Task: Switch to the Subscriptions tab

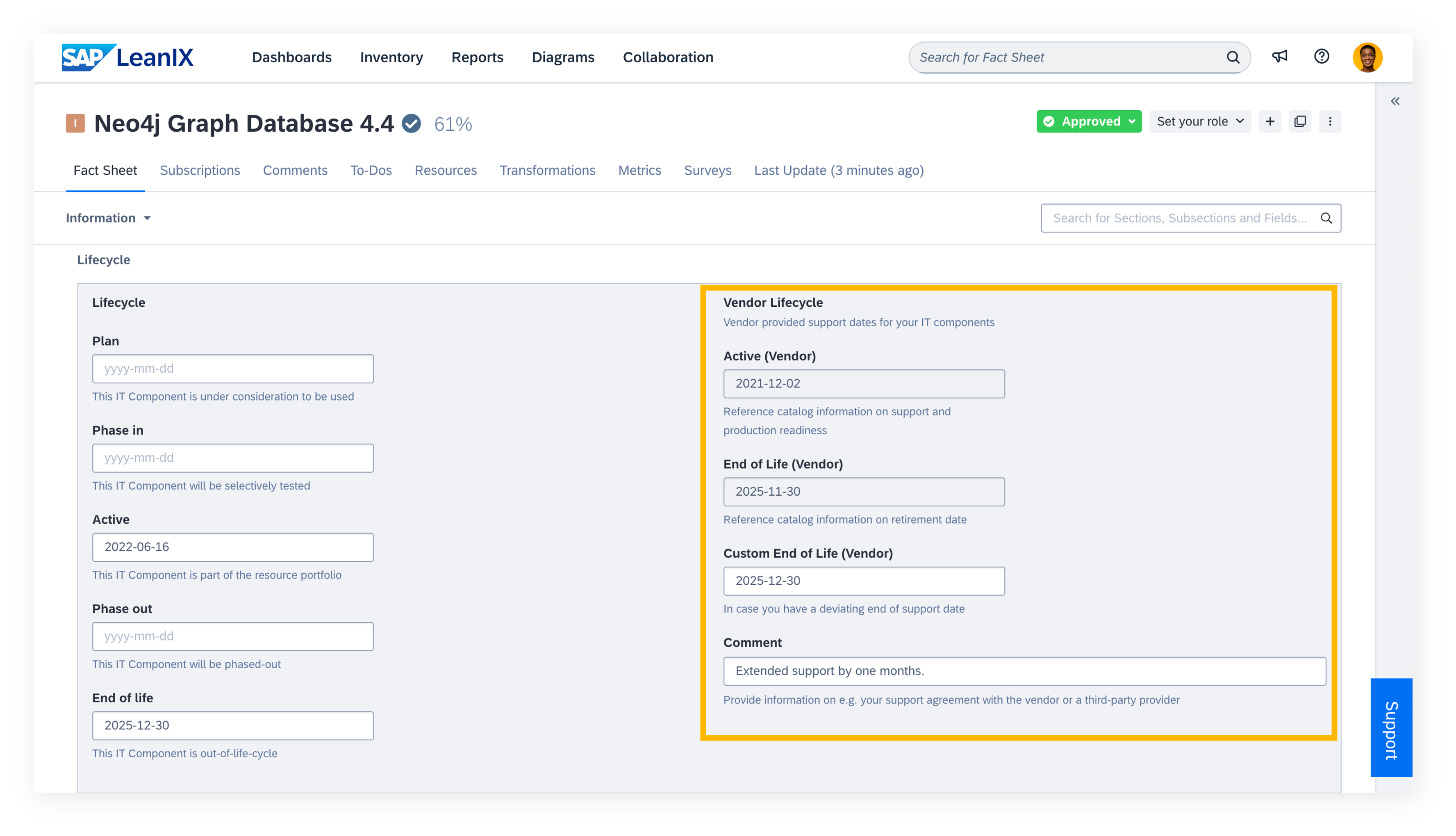Action: 200,171
